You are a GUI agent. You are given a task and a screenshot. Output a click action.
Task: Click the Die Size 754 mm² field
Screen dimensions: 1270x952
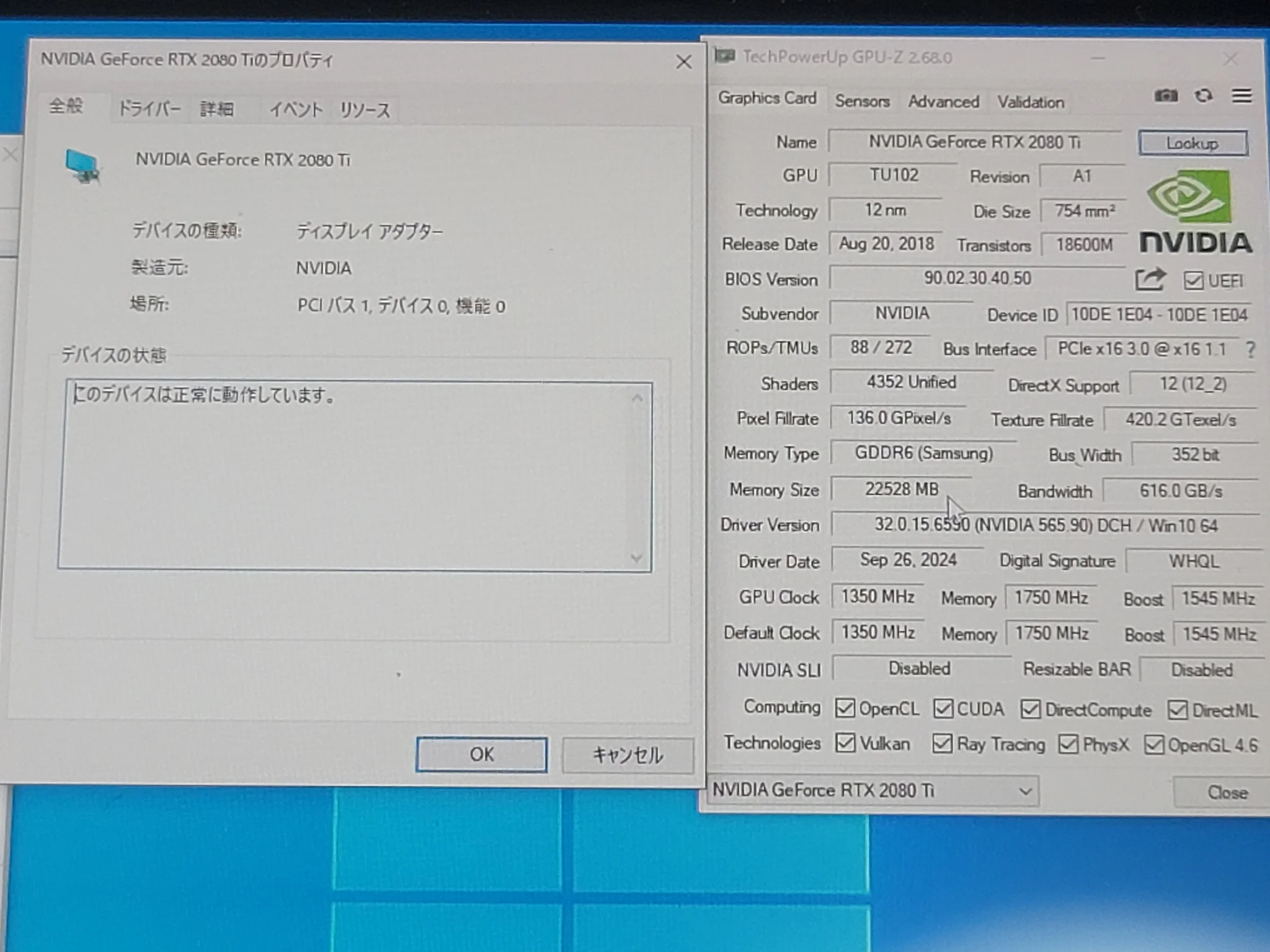pos(1085,211)
